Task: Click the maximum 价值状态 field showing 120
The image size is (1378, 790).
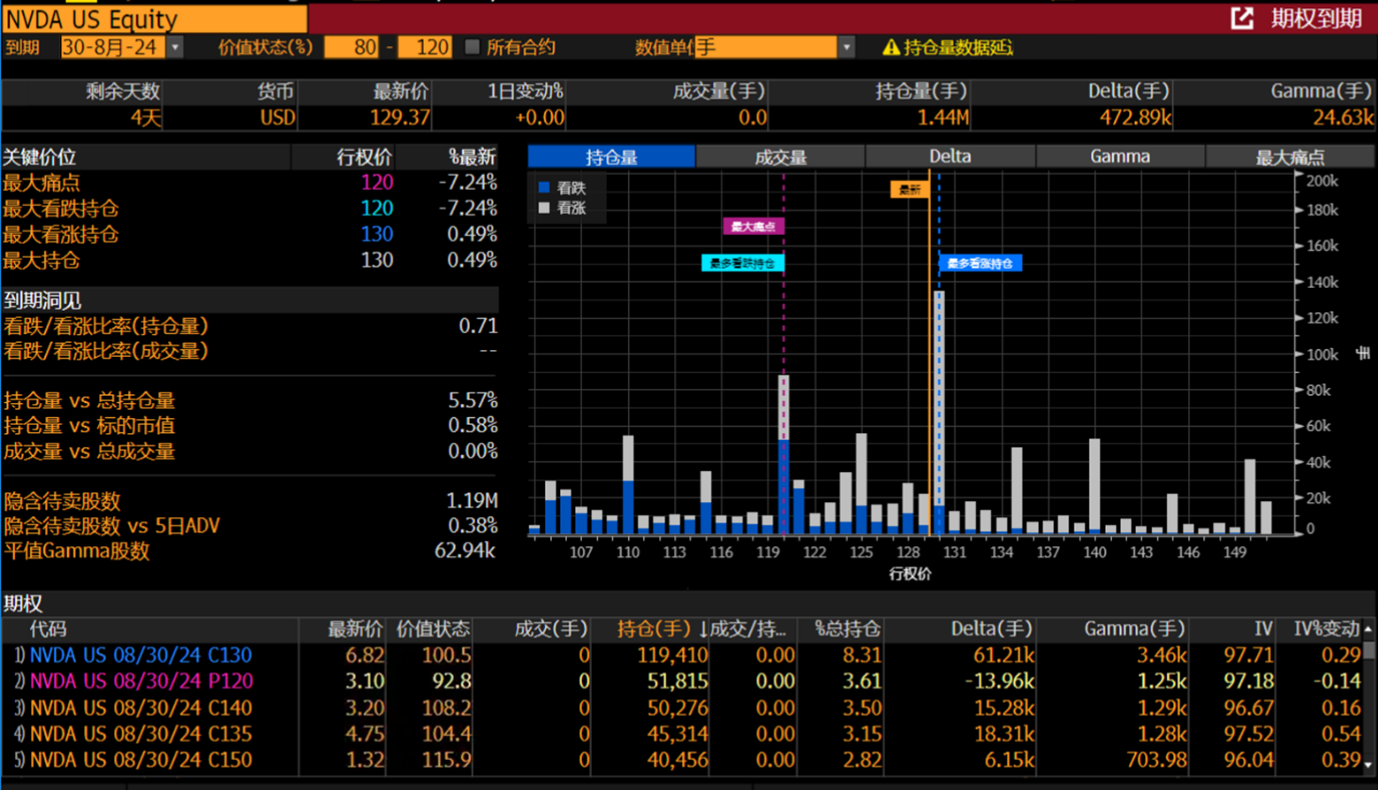Action: pyautogui.click(x=425, y=47)
